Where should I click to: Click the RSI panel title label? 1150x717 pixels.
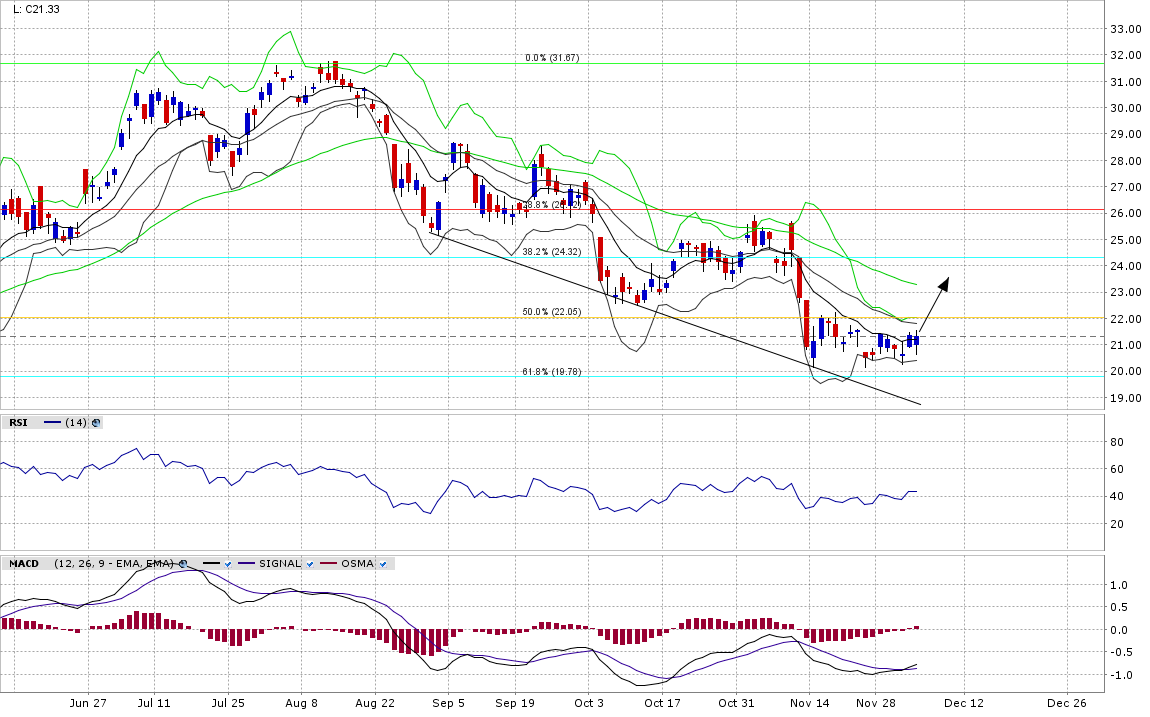pyautogui.click(x=18, y=423)
